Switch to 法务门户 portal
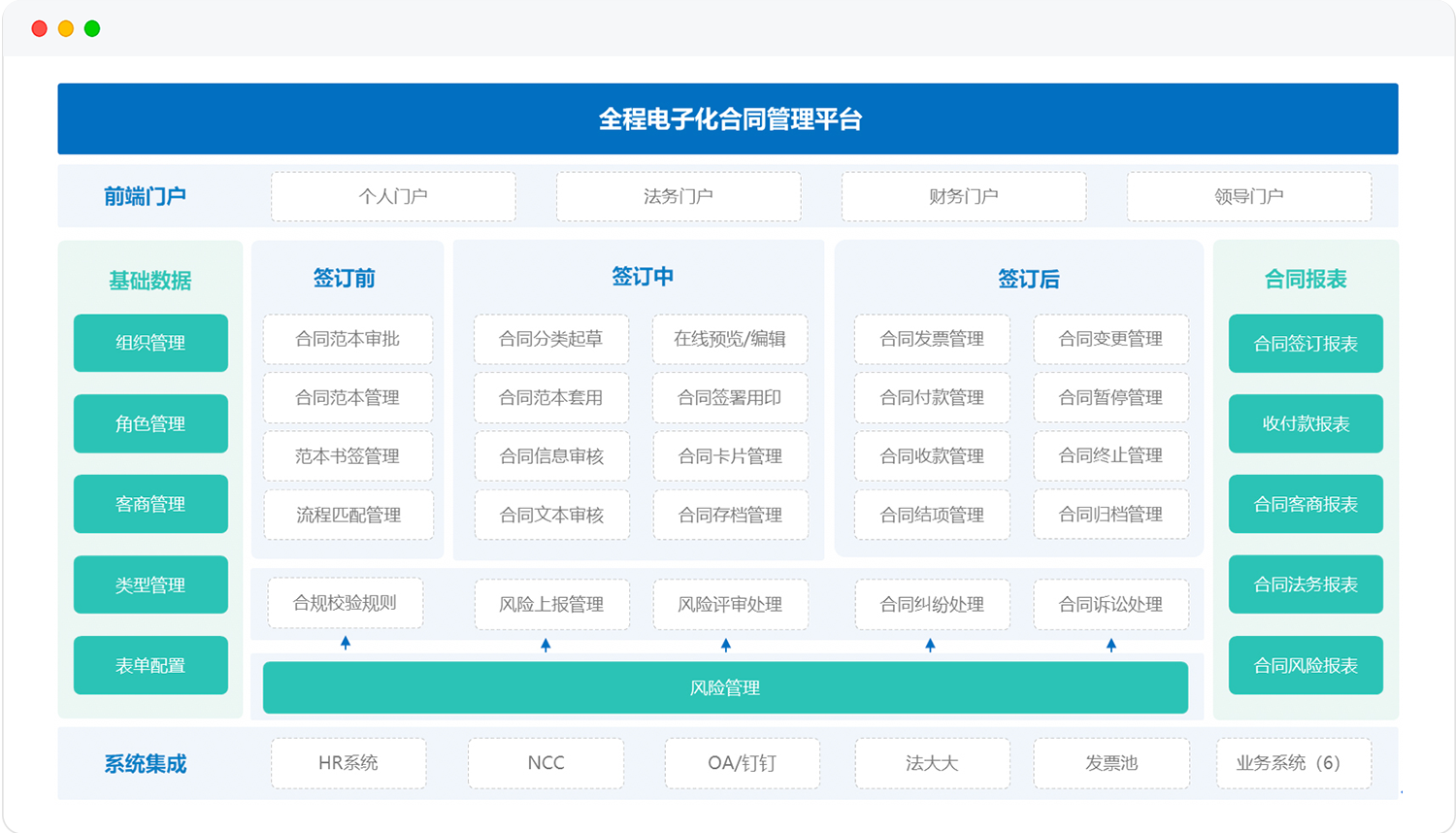This screenshot has height=833, width=1456. point(678,196)
